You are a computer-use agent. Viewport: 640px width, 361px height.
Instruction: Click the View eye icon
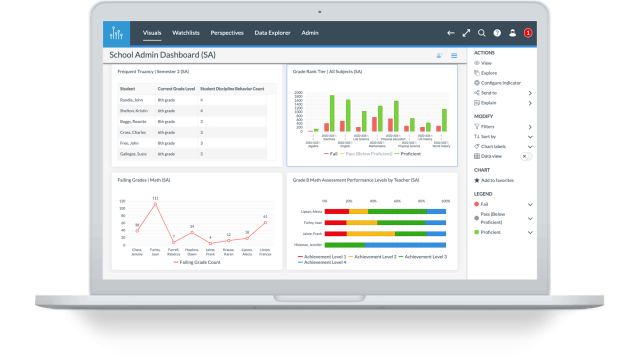pos(476,63)
